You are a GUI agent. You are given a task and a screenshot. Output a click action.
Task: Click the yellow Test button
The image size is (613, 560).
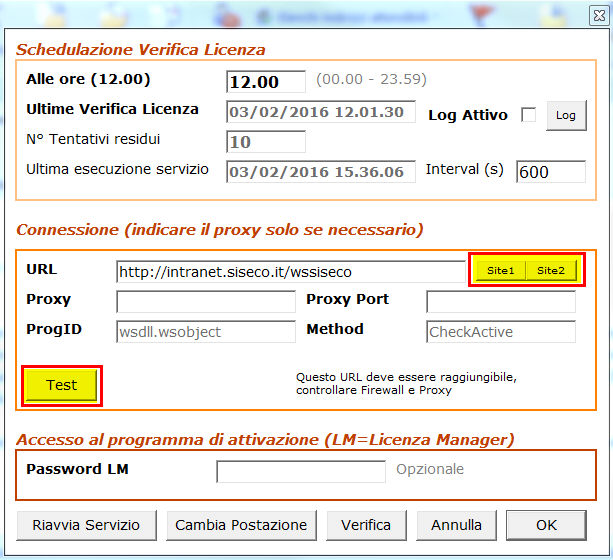[61, 385]
